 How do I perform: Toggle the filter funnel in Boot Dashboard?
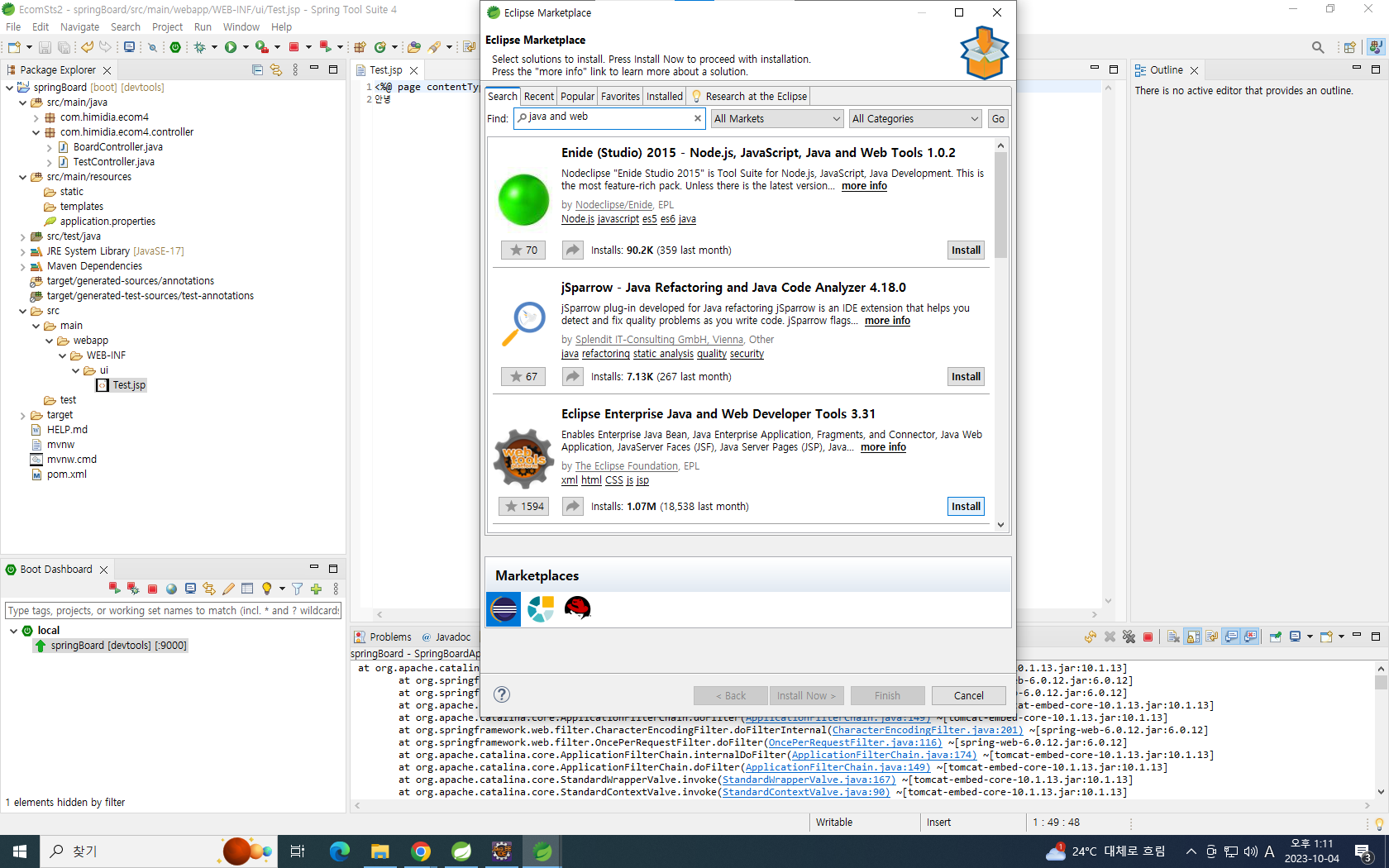[297, 589]
